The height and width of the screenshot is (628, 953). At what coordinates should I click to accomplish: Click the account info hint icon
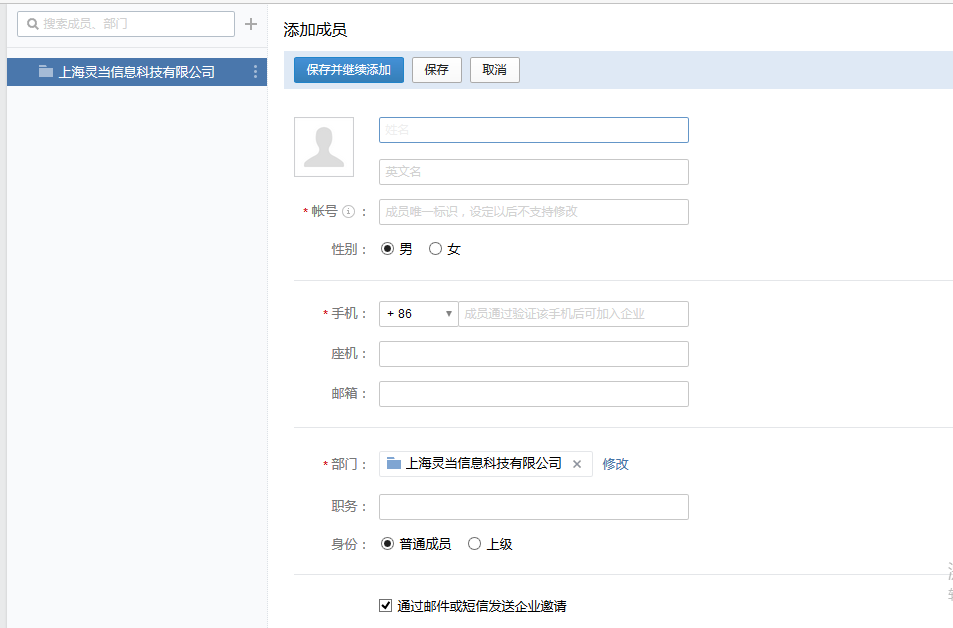(349, 212)
